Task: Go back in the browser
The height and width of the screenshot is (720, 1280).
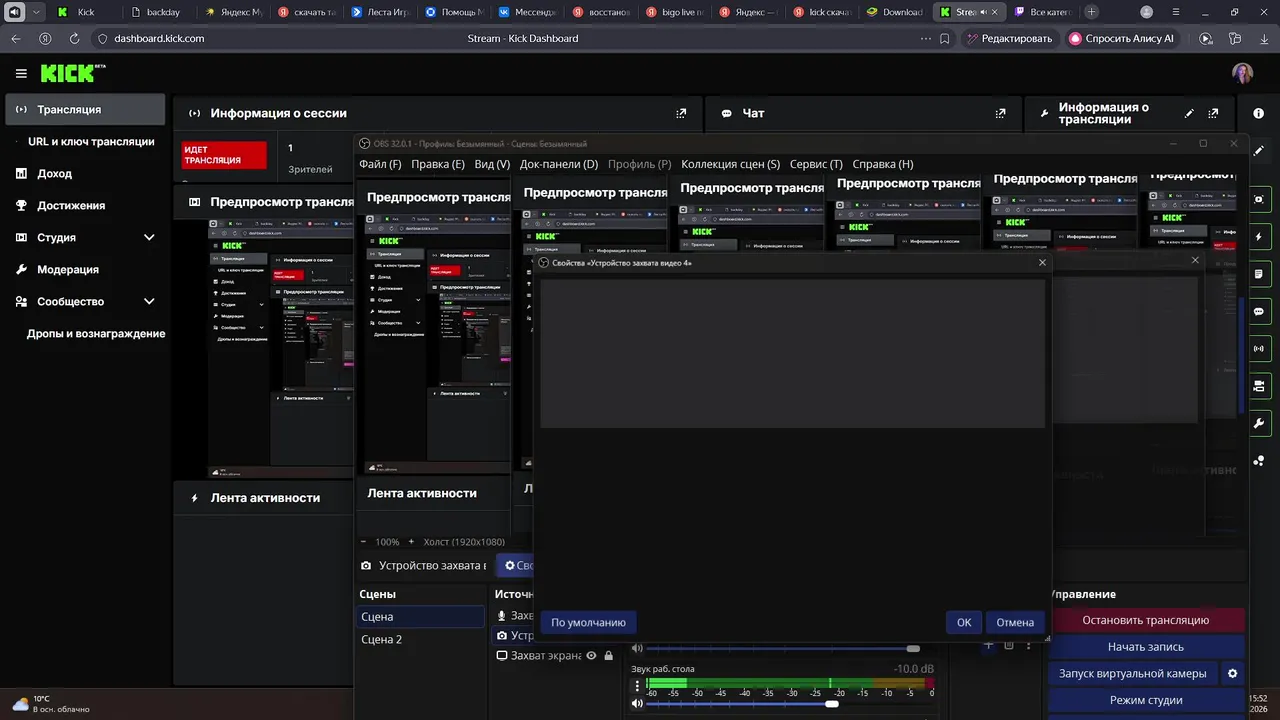Action: [15, 38]
